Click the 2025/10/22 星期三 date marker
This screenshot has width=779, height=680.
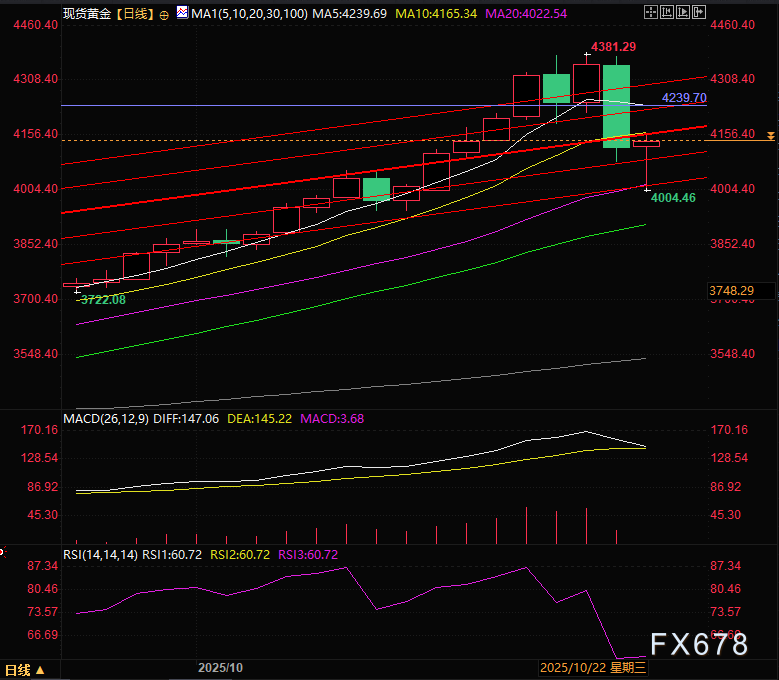point(594,667)
